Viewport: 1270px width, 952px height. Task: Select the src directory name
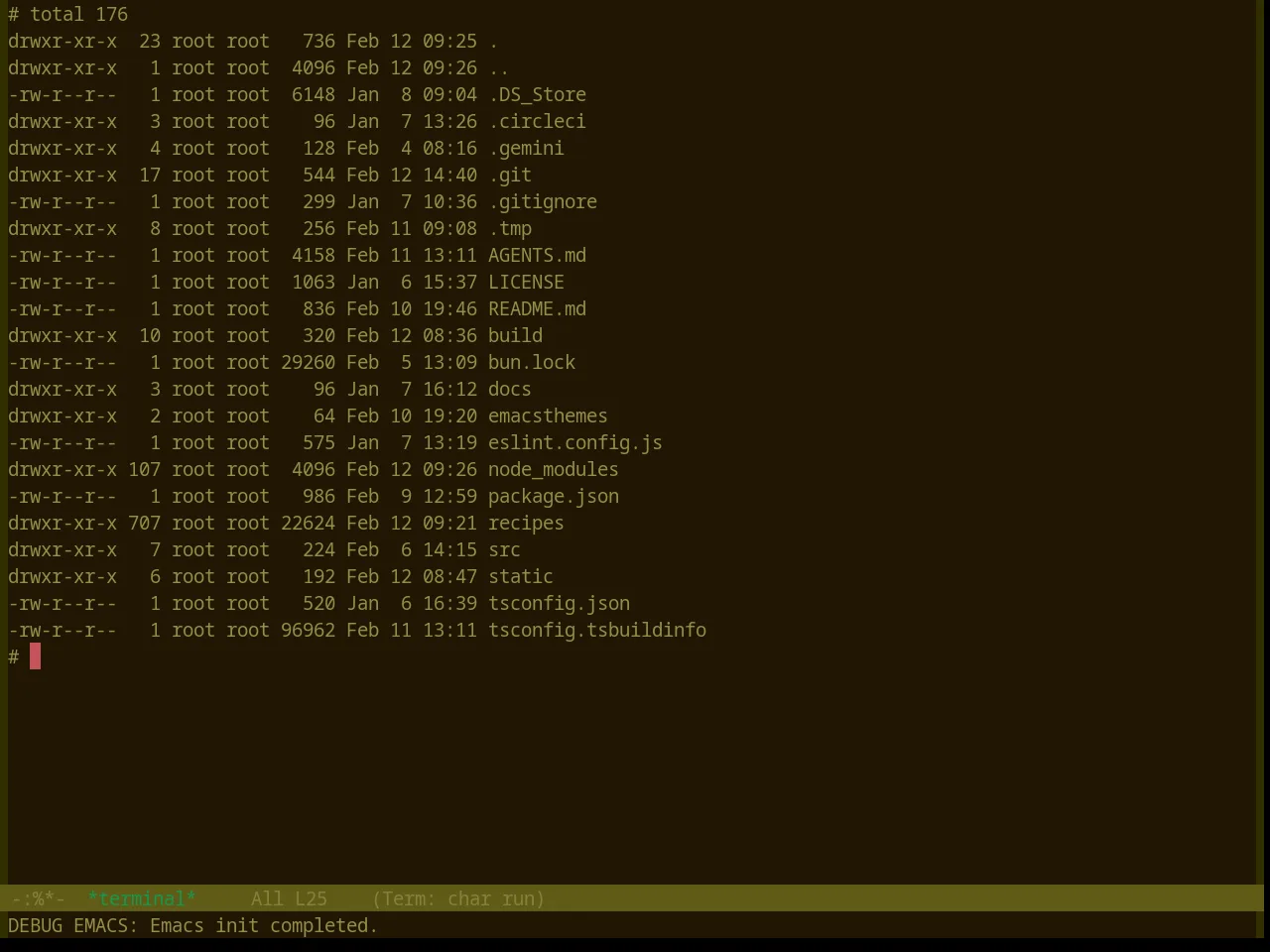[504, 549]
